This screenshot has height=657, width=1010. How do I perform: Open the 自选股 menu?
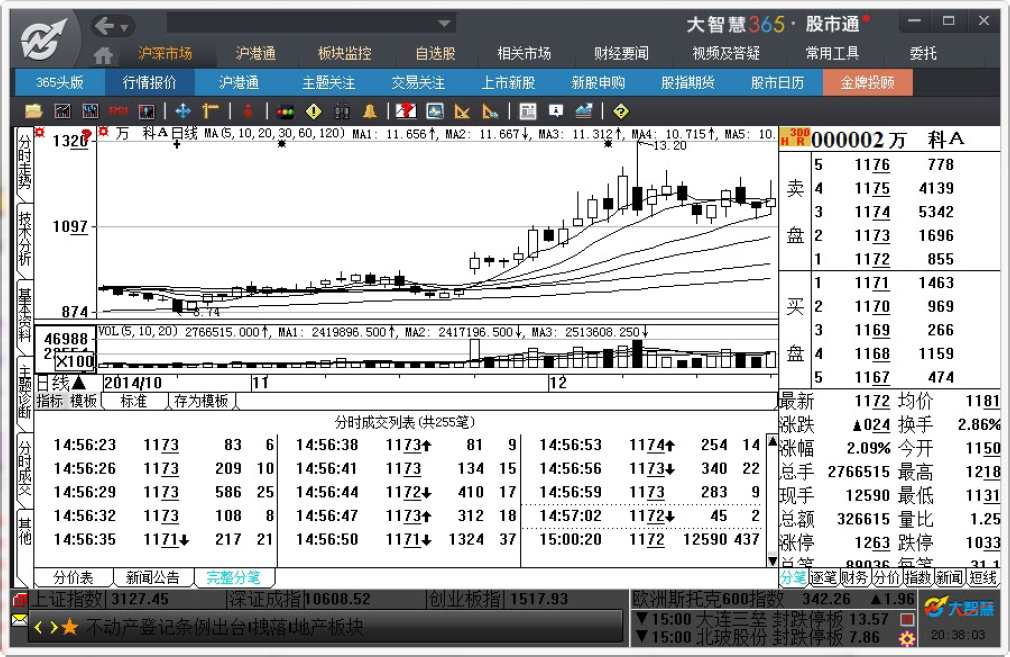[x=435, y=53]
